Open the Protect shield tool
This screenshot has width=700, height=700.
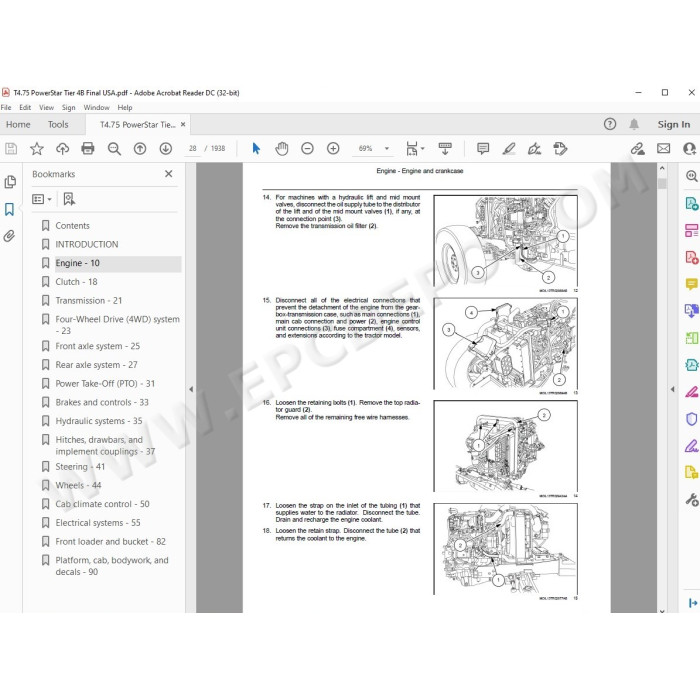tap(692, 419)
